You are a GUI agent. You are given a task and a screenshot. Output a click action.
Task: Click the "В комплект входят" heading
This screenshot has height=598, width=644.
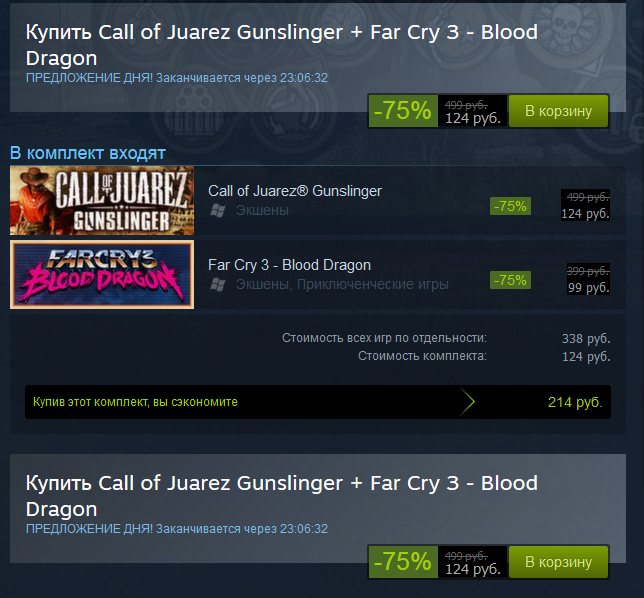[x=88, y=153]
